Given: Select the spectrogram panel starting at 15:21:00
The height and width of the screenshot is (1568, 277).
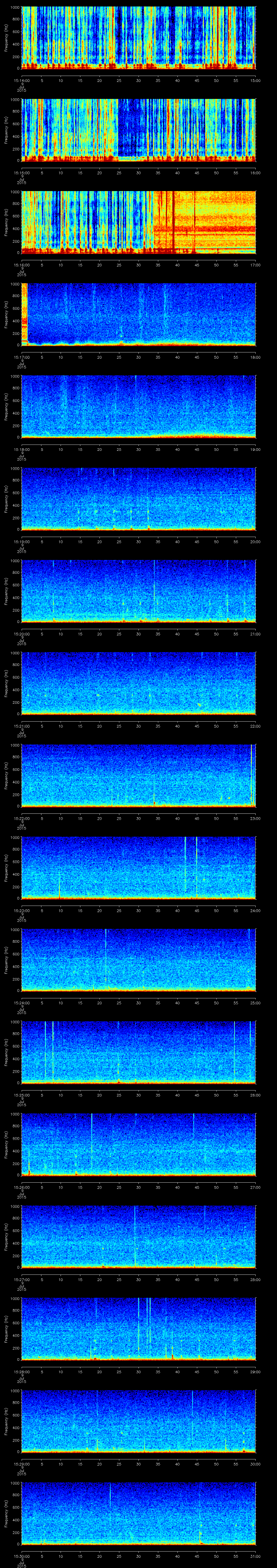Looking at the screenshot, I should click(x=139, y=683).
